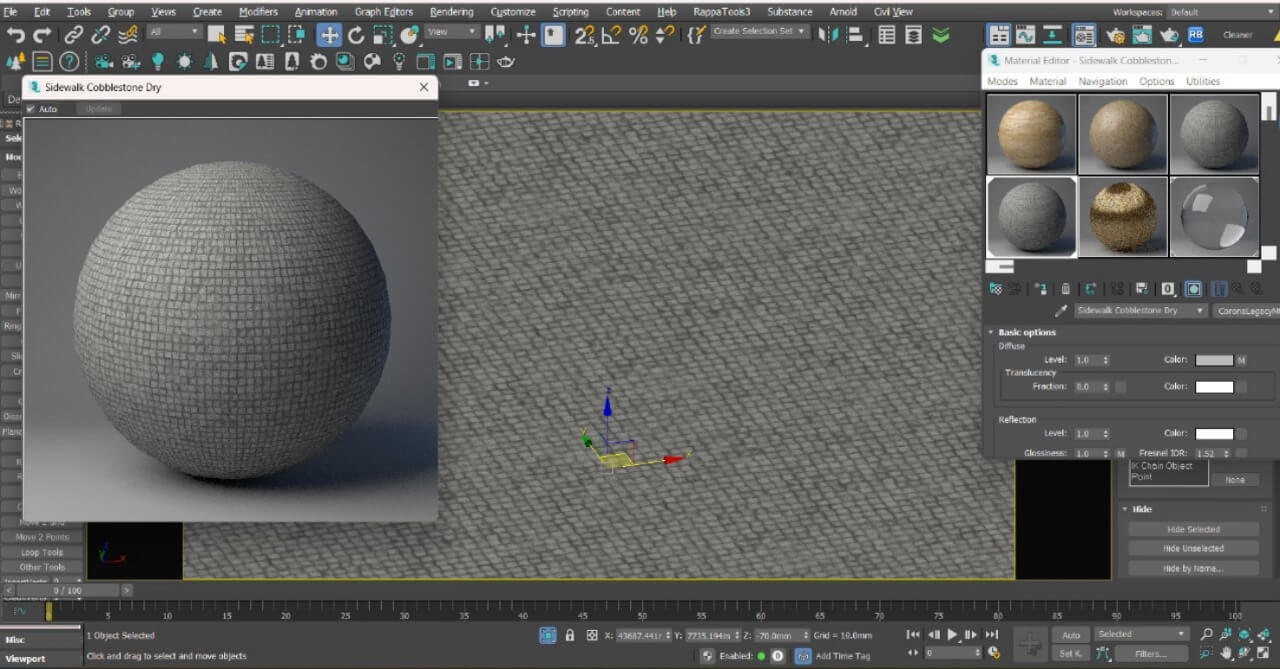This screenshot has width=1280, height=669.
Task: Toggle the selection lock padlock icon
Action: [570, 635]
